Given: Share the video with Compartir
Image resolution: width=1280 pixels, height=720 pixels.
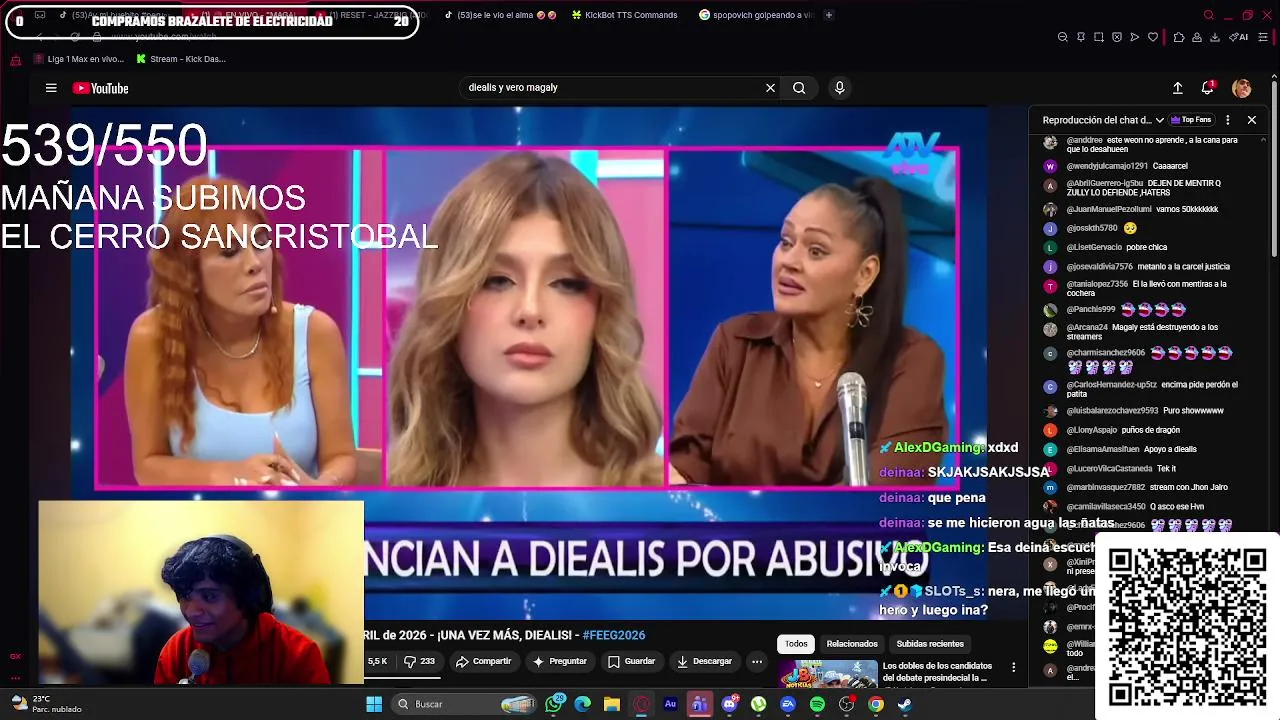Looking at the screenshot, I should [484, 661].
